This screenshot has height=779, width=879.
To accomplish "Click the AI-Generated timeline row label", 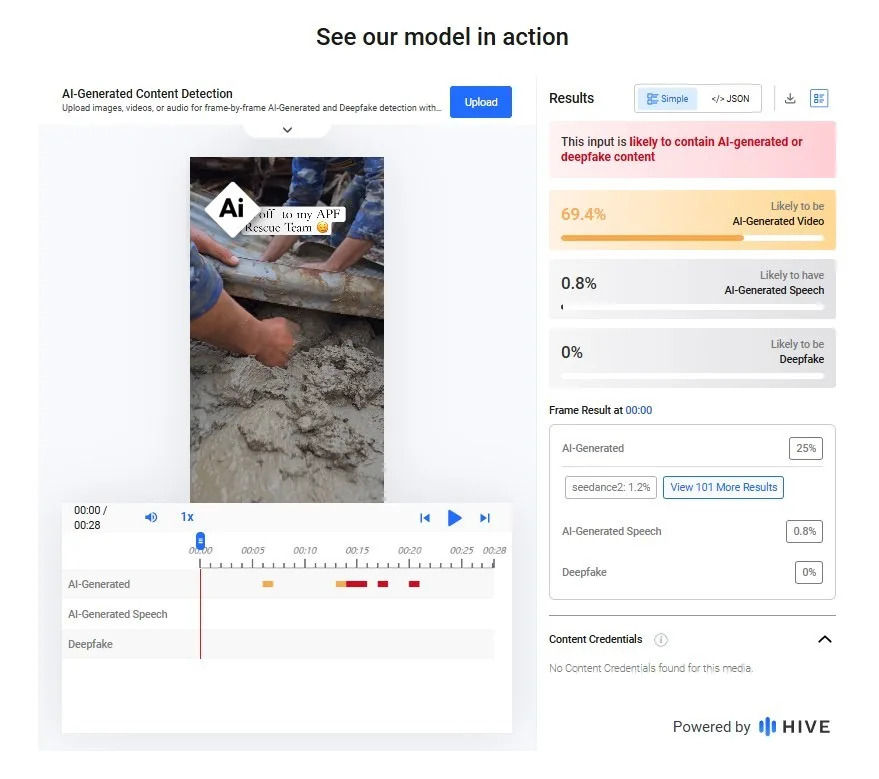I will [x=99, y=584].
